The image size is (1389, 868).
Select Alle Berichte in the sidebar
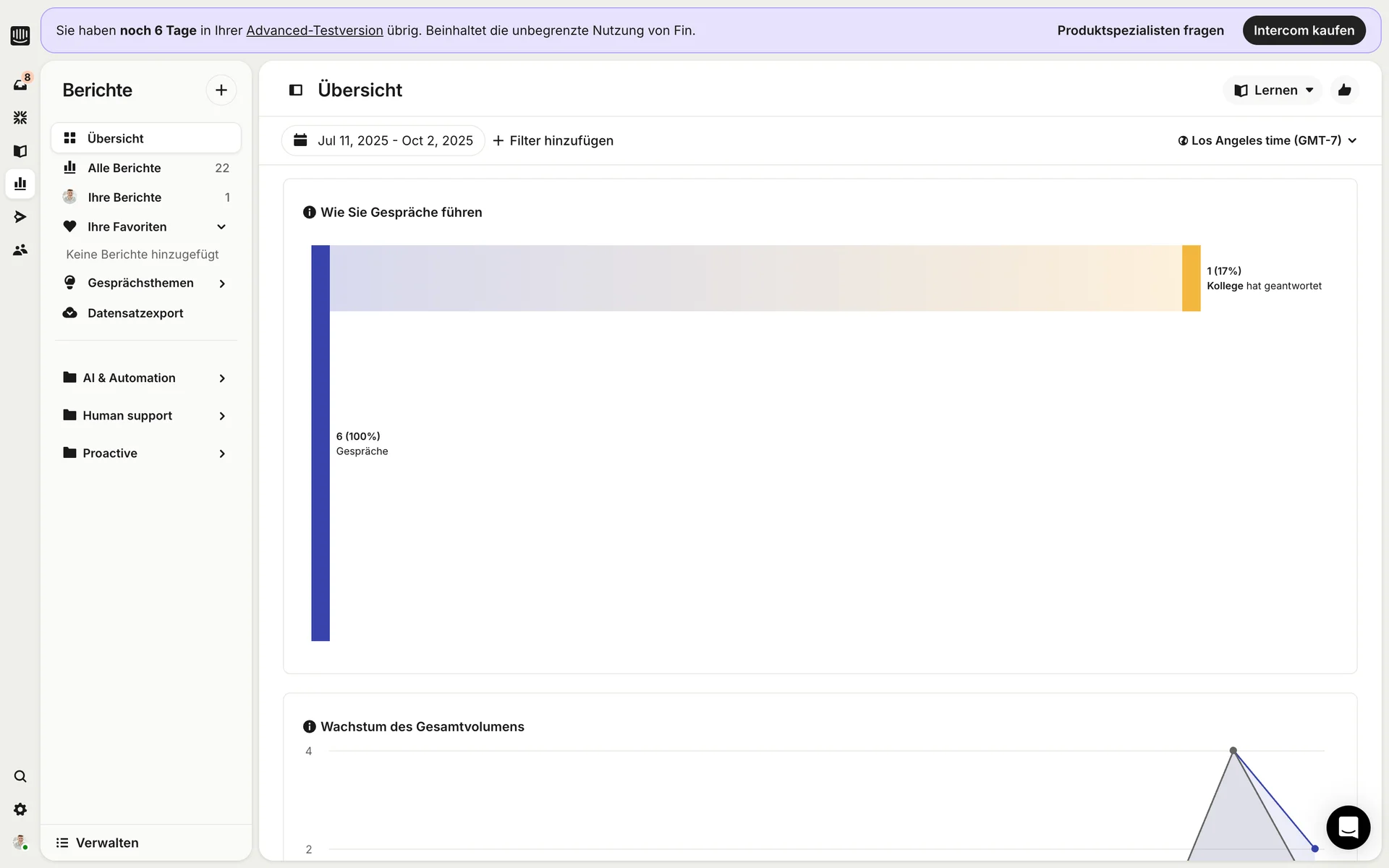tap(124, 168)
